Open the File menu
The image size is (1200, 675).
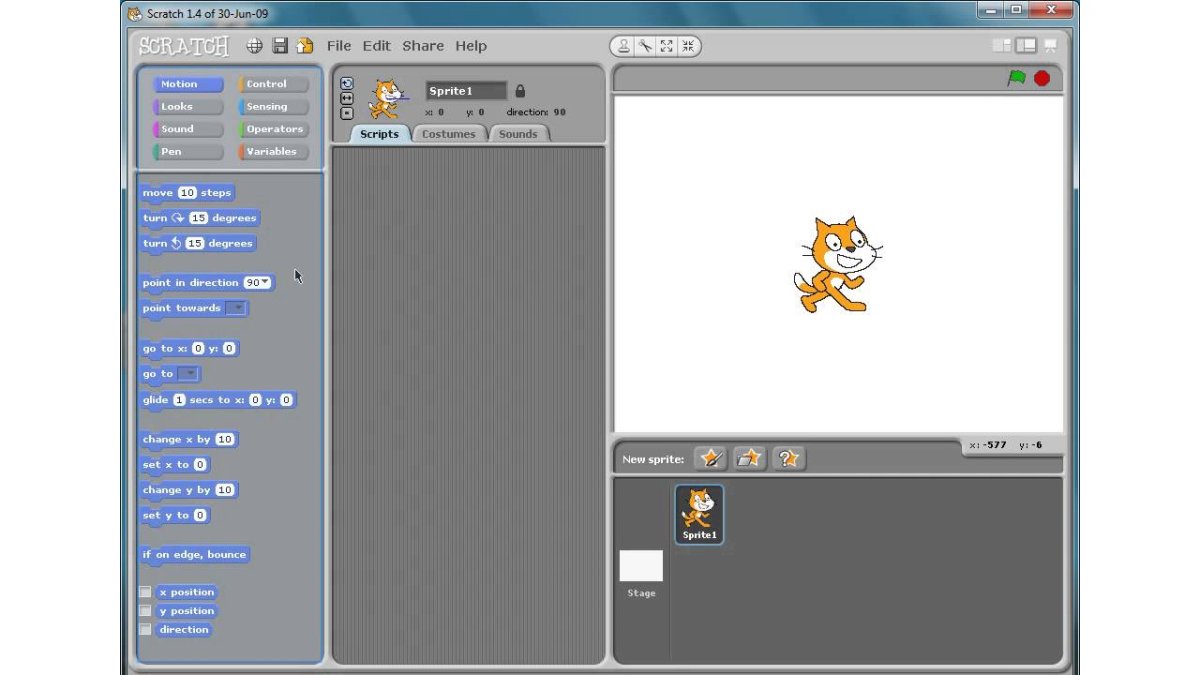(x=339, y=46)
